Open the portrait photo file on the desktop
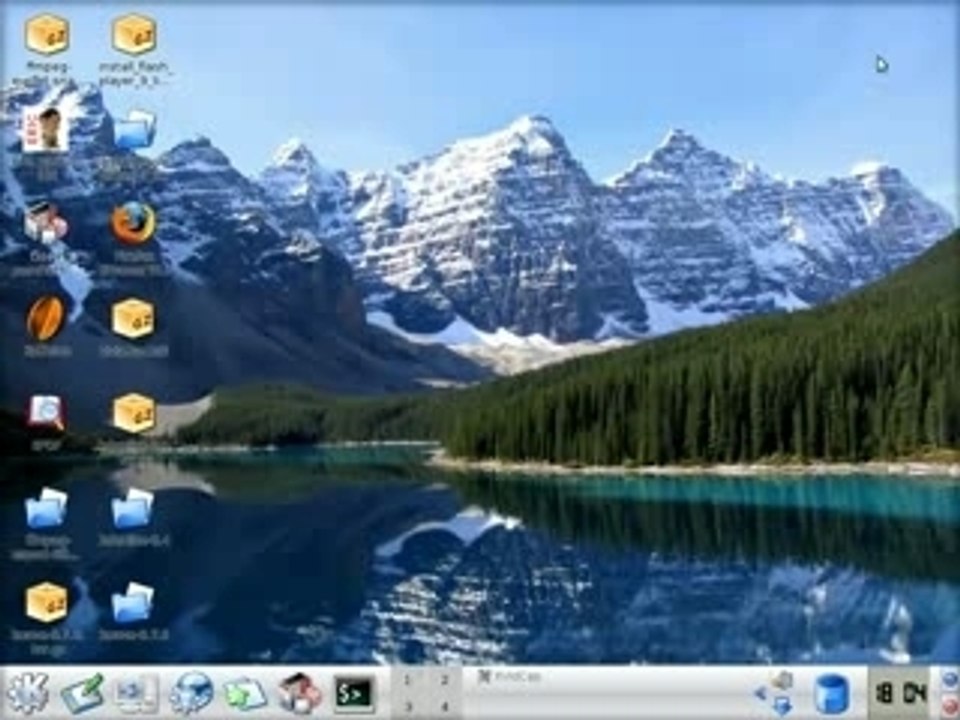The width and height of the screenshot is (960, 720). [45, 129]
